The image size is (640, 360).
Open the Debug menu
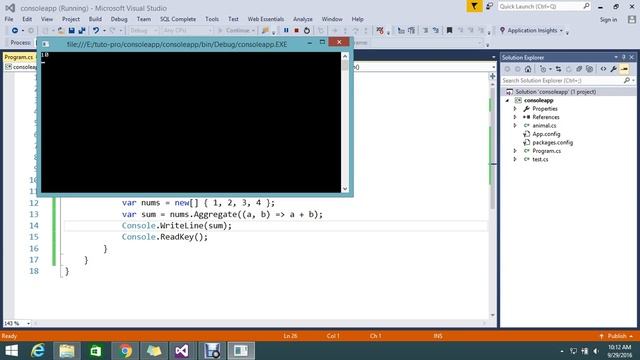point(119,19)
